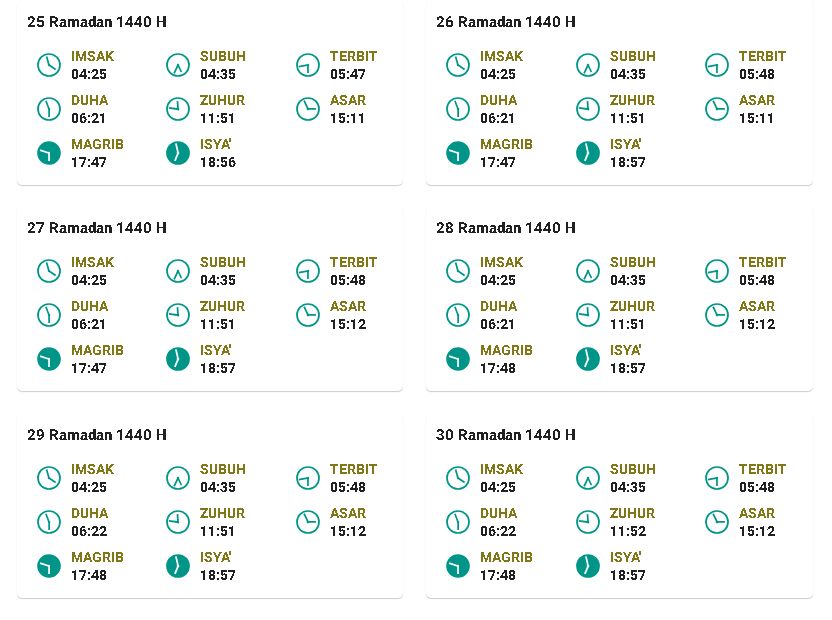832x620 pixels.
Task: Click the 29 Ramadan 1440 H title
Action: [x=97, y=435]
